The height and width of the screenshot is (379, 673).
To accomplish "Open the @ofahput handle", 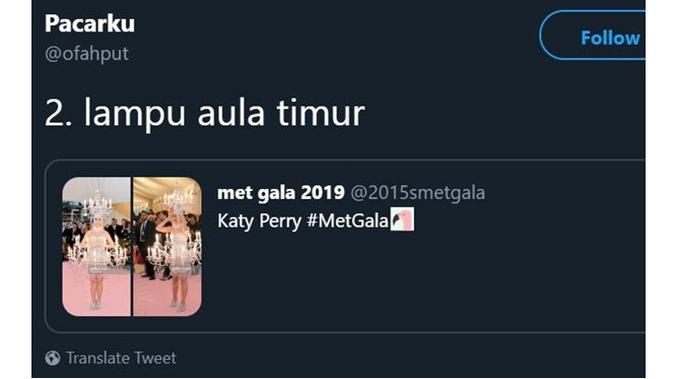I will [87, 54].
